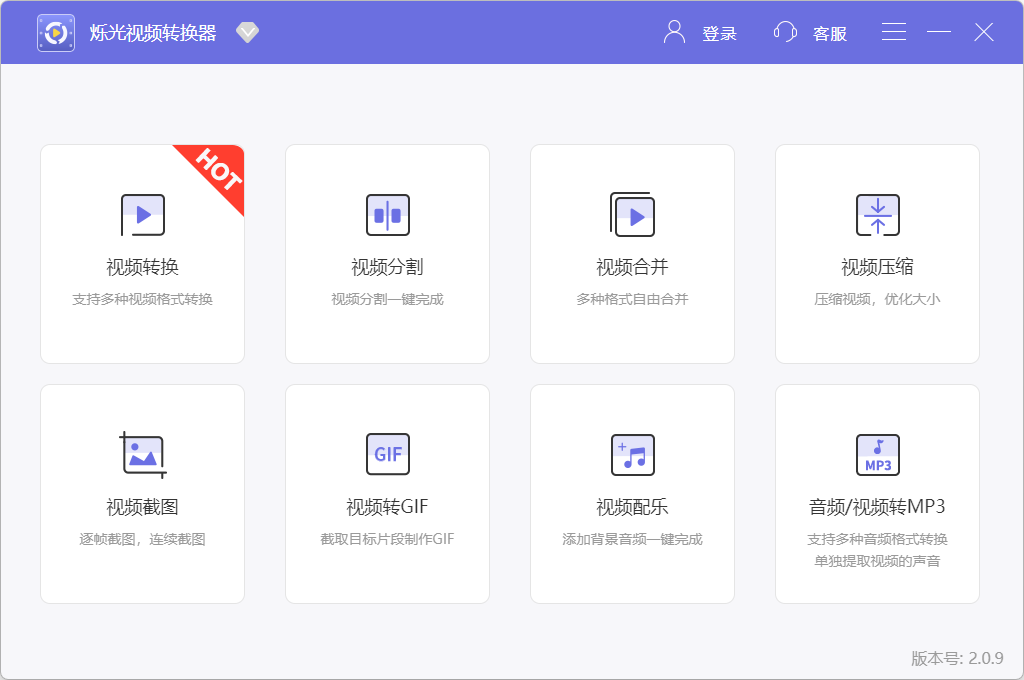Open the 视频配乐 background music tool

coord(632,493)
